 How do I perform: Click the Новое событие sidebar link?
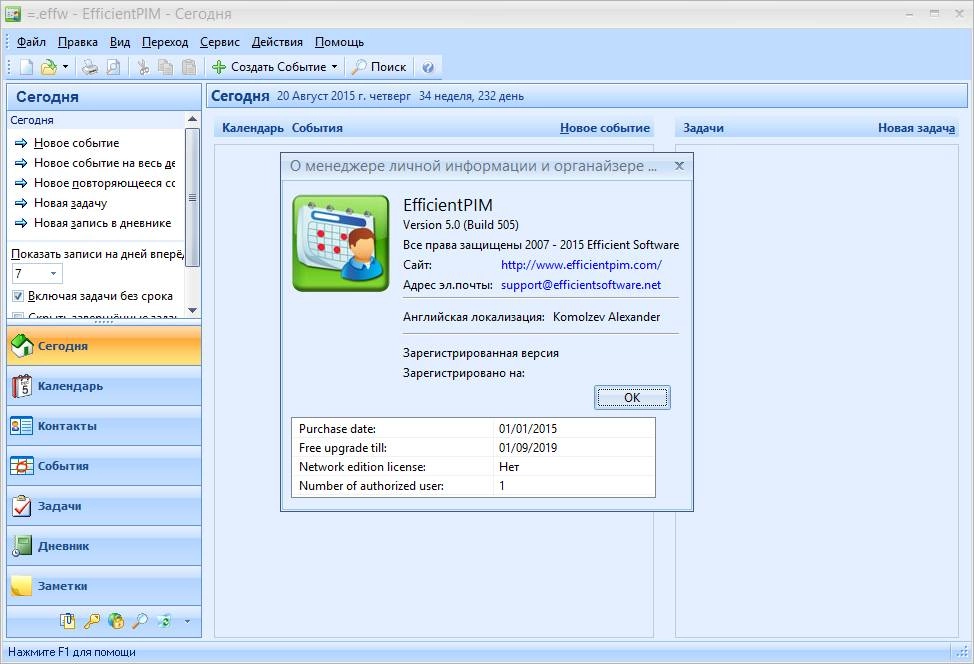(x=76, y=143)
